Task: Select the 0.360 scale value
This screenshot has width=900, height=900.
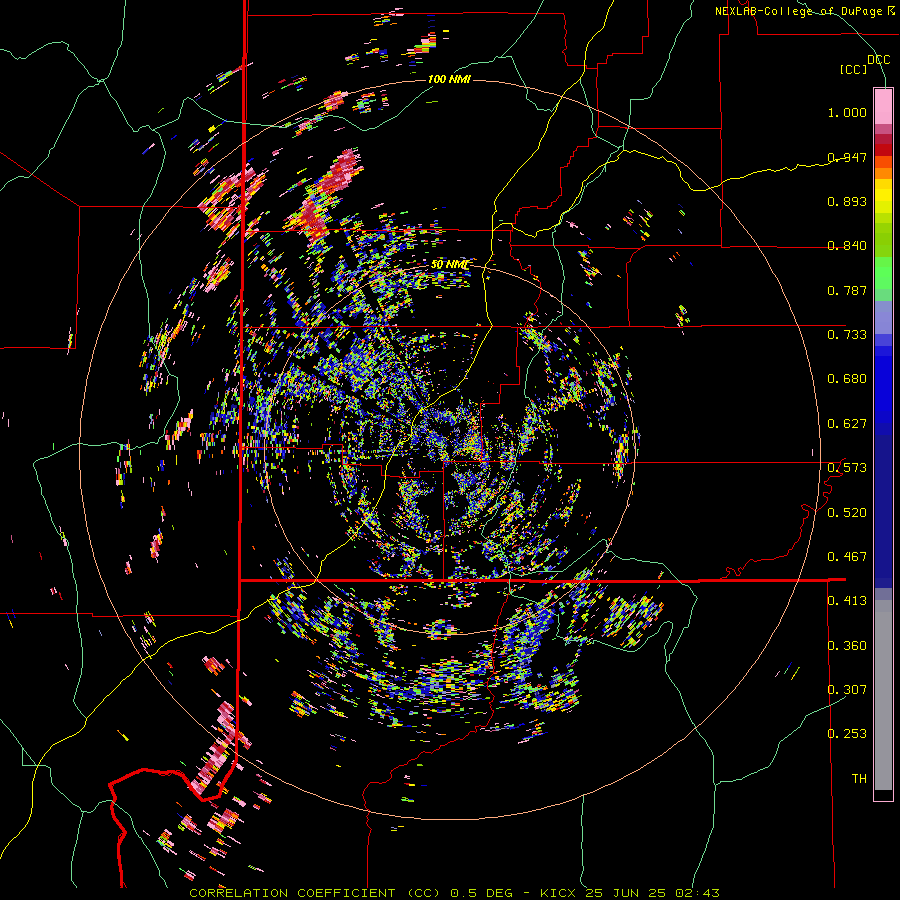Action: (x=847, y=646)
